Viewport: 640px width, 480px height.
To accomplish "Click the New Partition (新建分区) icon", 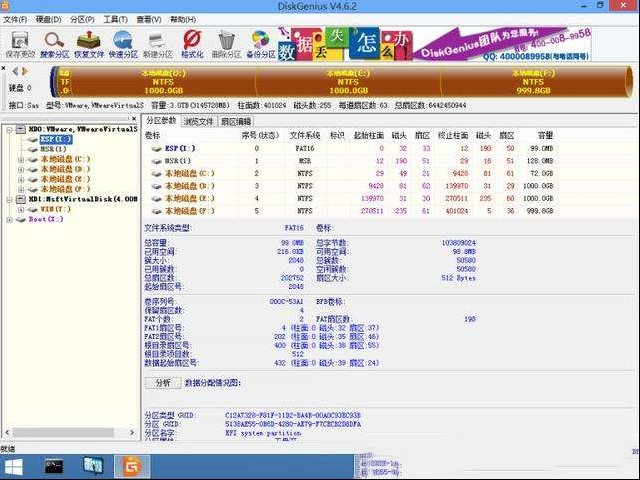I will click(x=158, y=44).
